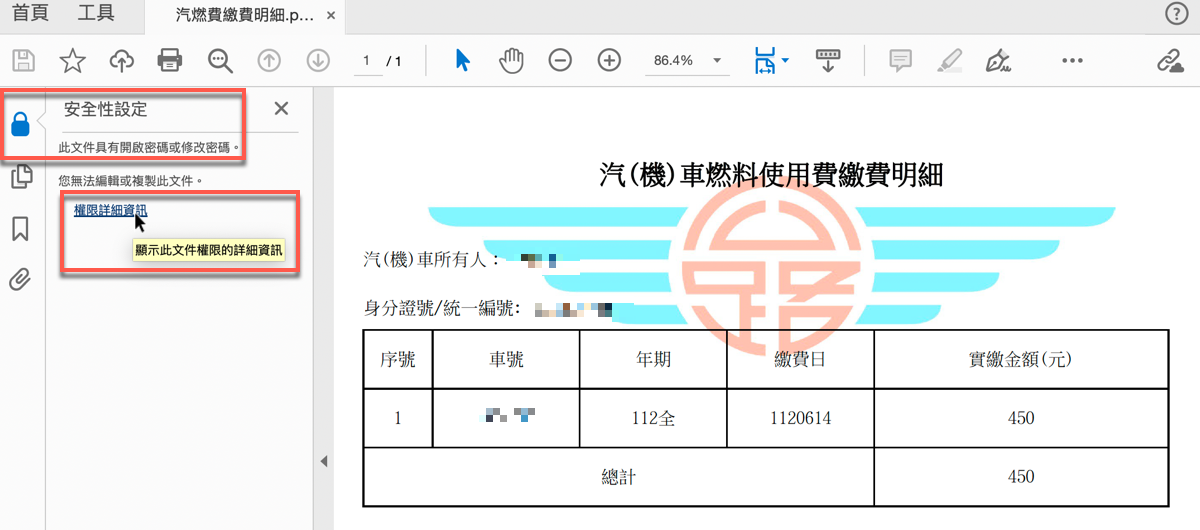Close the 汽燃費繳費明細 document tab
Screen dimensions: 1200x530
[331, 17]
